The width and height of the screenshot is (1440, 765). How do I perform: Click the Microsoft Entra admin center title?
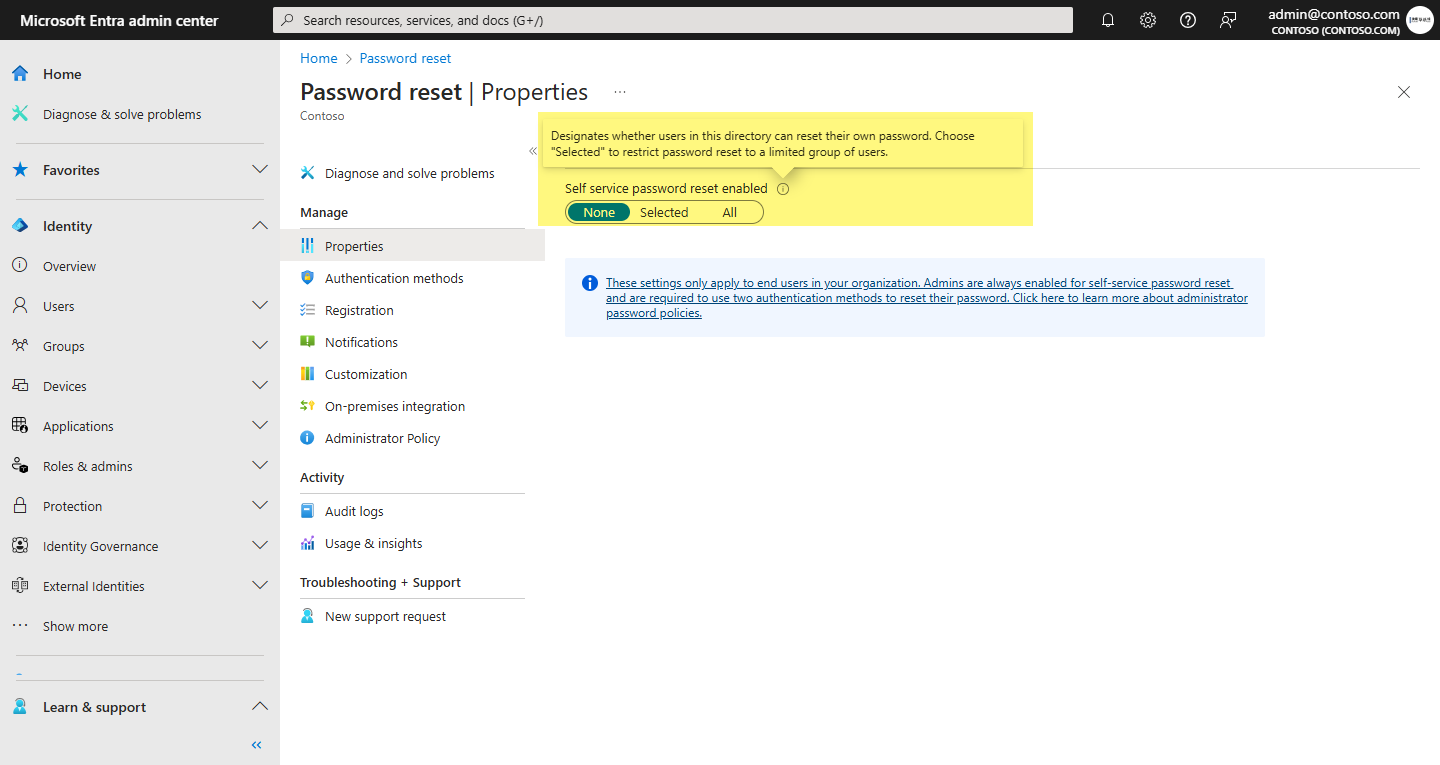coord(119,20)
